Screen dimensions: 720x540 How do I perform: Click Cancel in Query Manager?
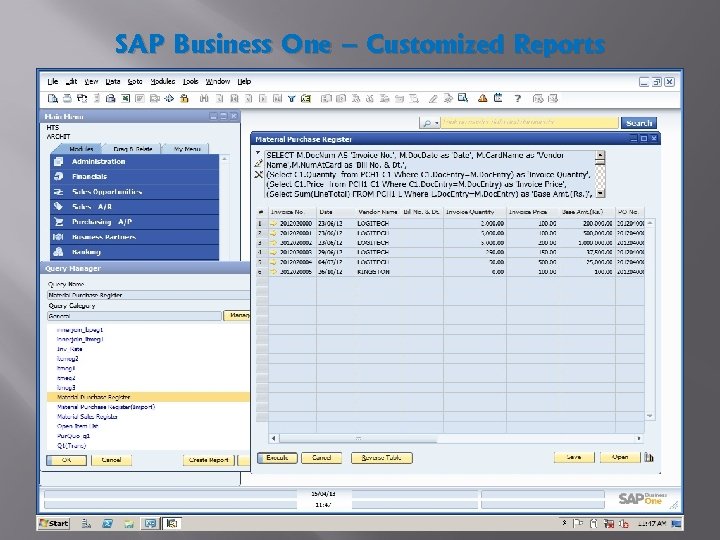pos(111,460)
